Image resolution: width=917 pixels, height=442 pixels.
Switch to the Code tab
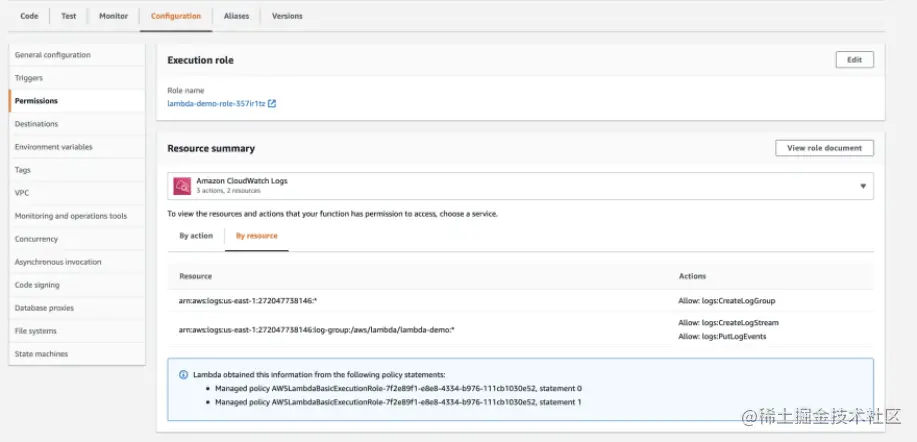tap(29, 16)
